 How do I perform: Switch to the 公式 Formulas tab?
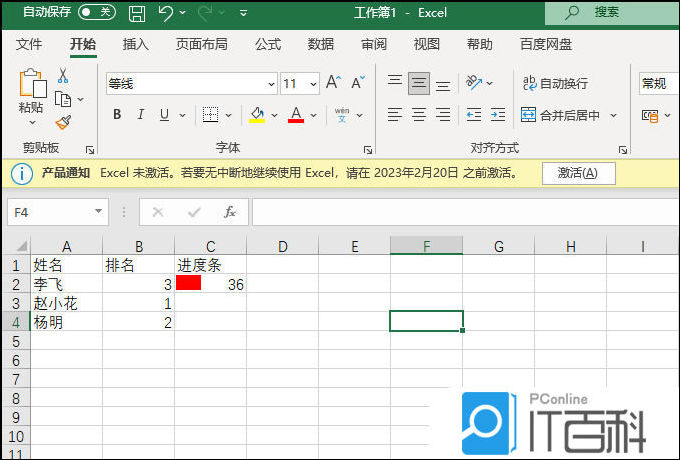[x=268, y=44]
